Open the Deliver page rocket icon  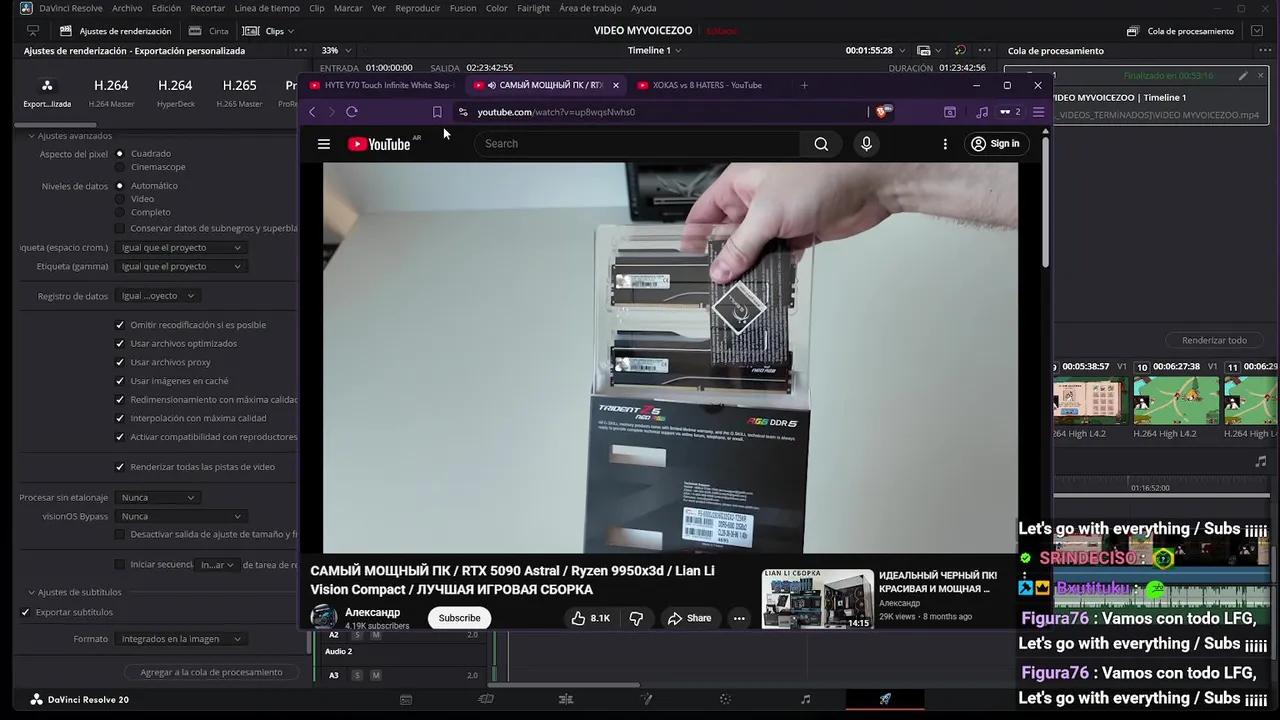pyautogui.click(x=885, y=699)
